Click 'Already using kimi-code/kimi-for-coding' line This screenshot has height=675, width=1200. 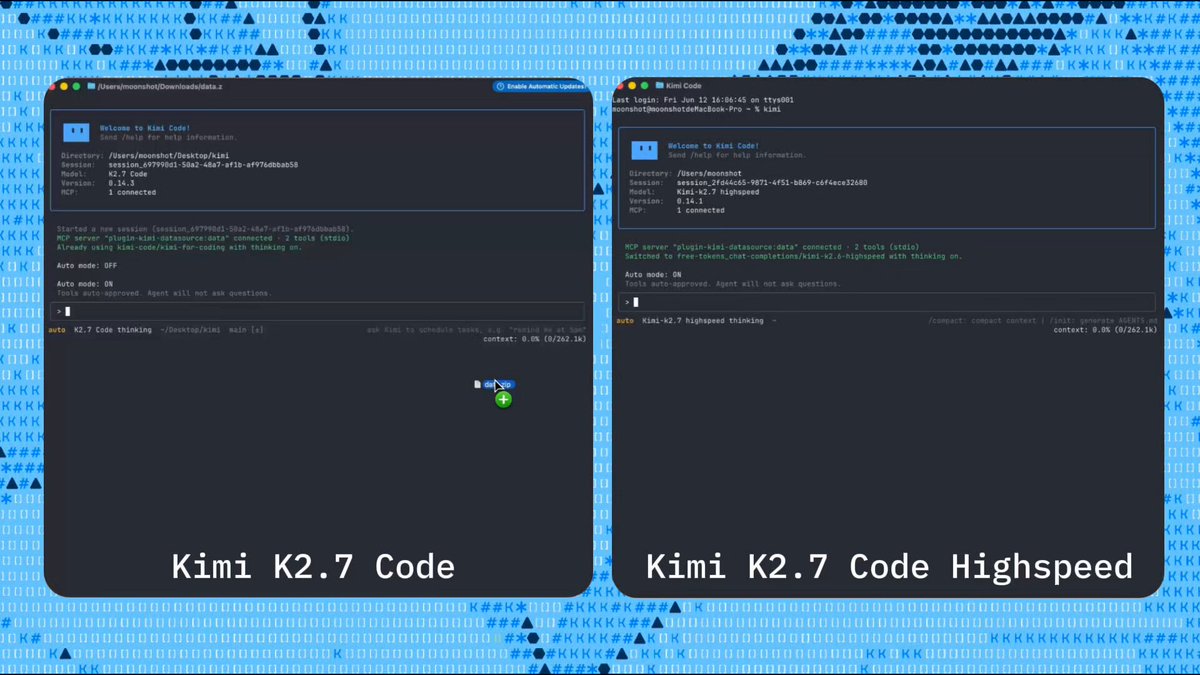click(179, 247)
